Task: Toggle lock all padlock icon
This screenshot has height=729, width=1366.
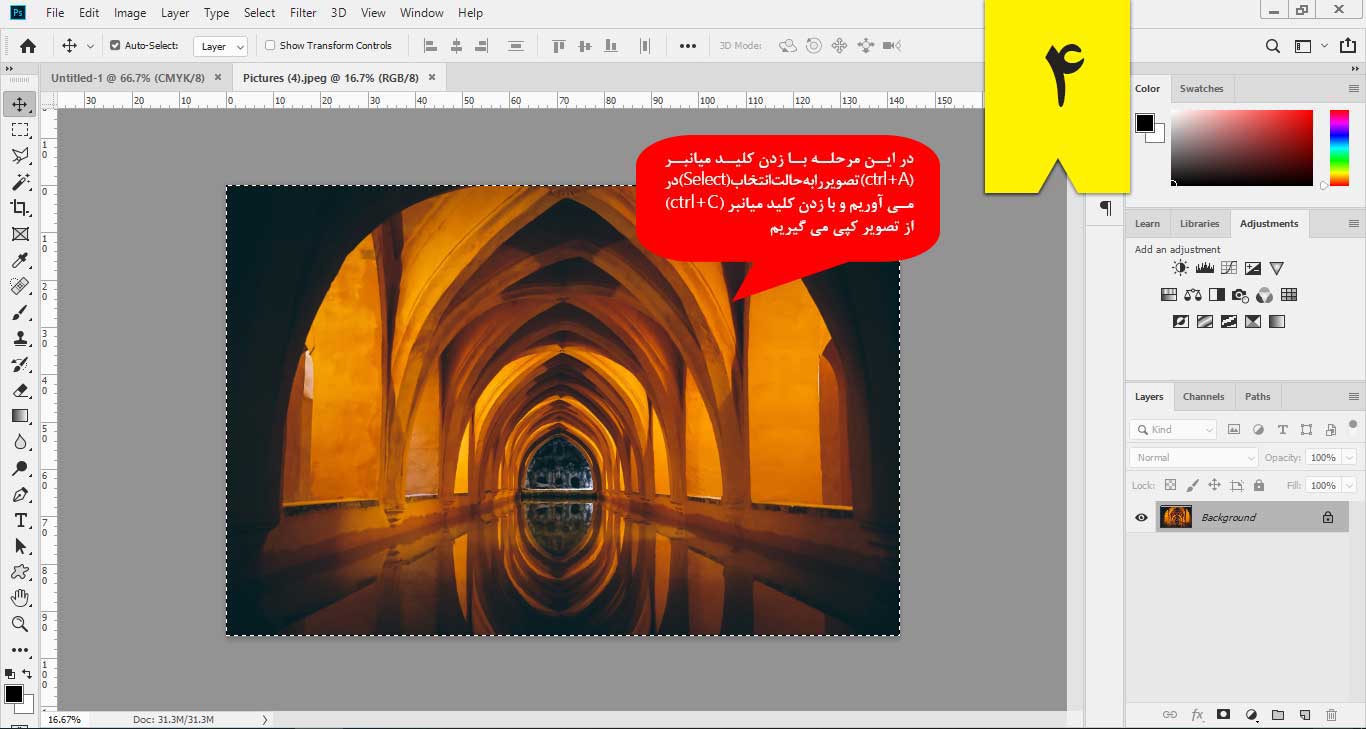Action: (1258, 485)
